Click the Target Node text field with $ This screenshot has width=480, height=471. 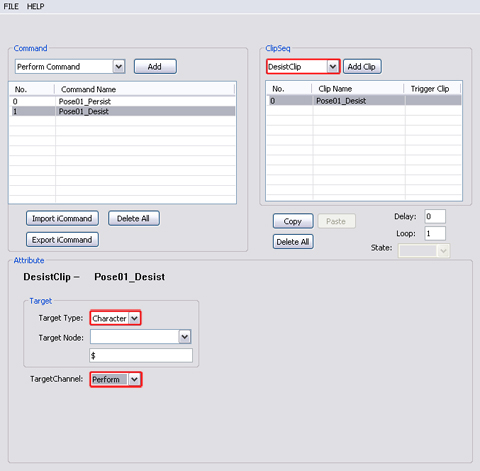pos(141,356)
